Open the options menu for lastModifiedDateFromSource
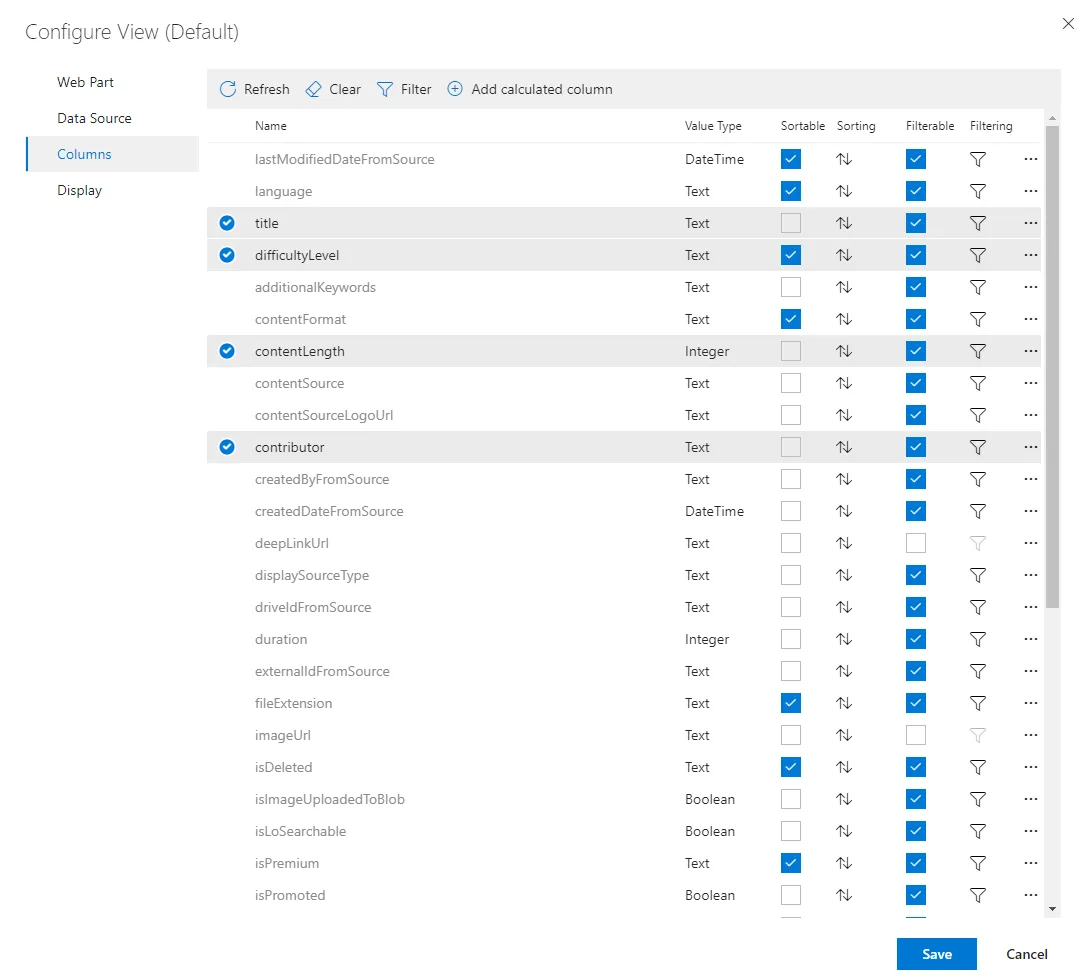The image size is (1080, 979). coord(1030,159)
